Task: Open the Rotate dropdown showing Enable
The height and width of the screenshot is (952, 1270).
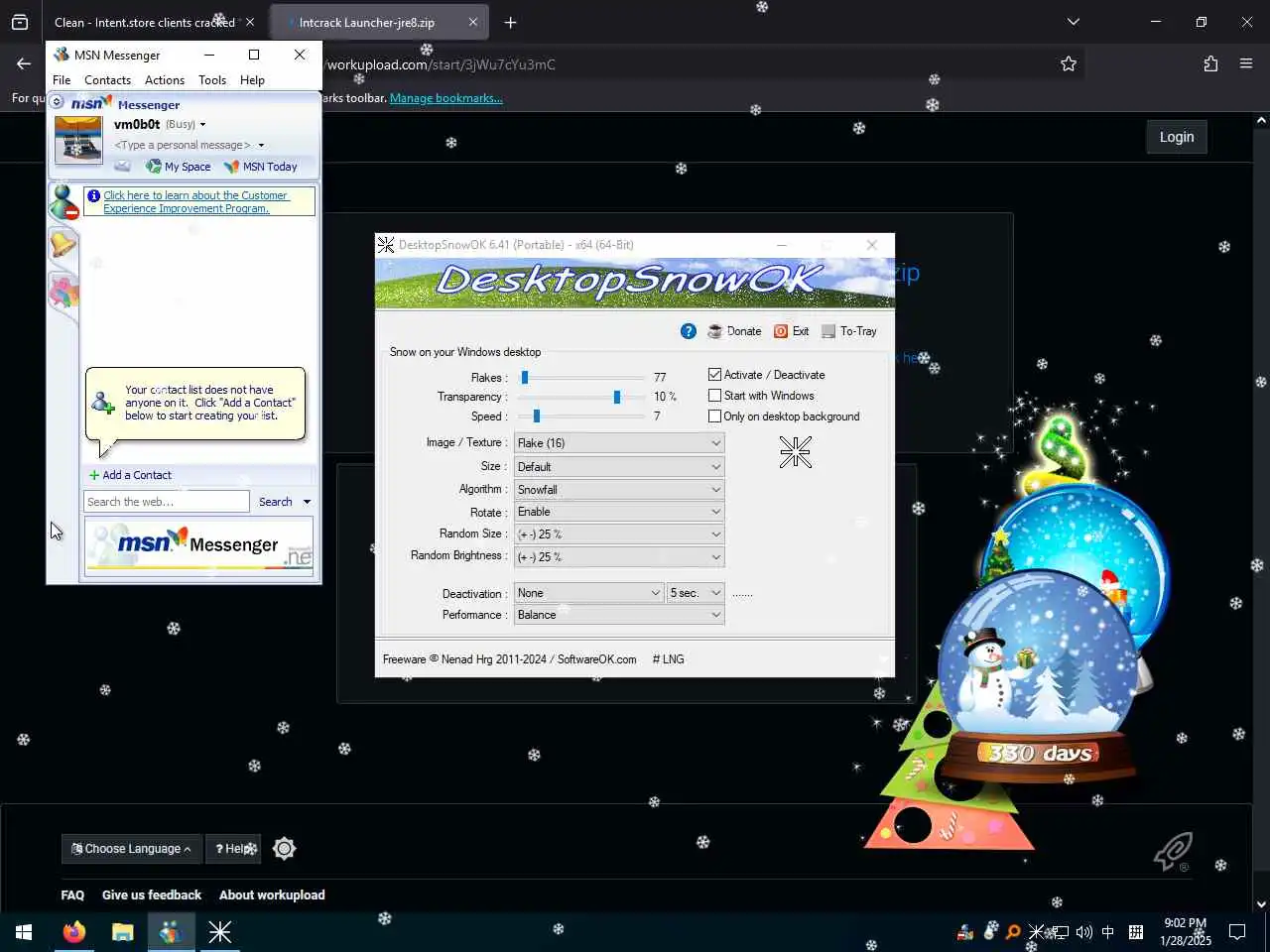Action: coord(619,512)
